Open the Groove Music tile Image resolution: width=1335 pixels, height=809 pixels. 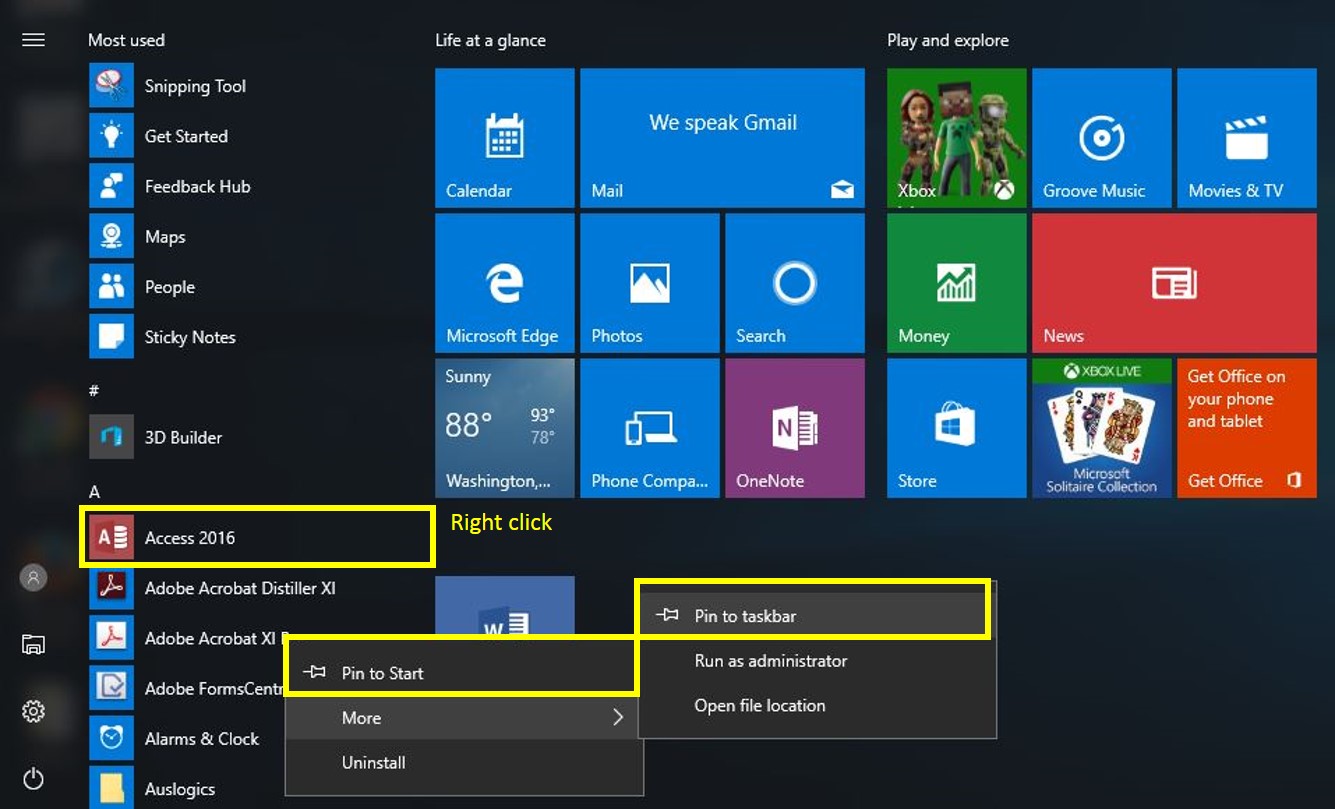1101,138
